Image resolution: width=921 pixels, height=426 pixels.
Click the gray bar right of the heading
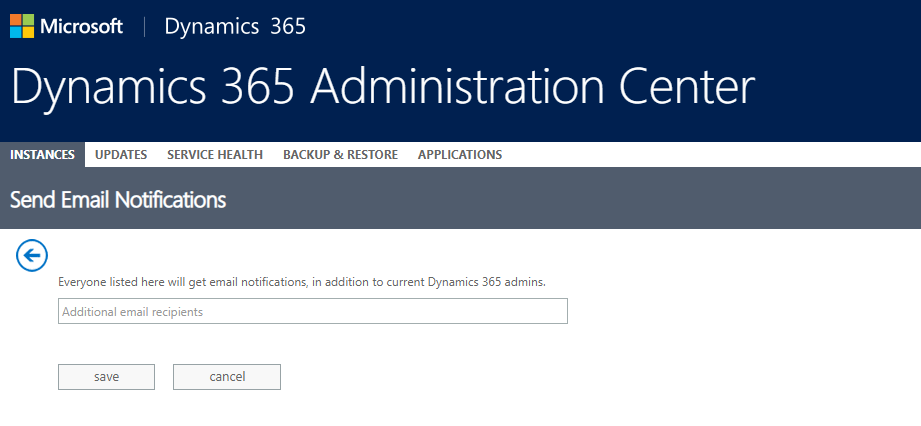coord(600,200)
